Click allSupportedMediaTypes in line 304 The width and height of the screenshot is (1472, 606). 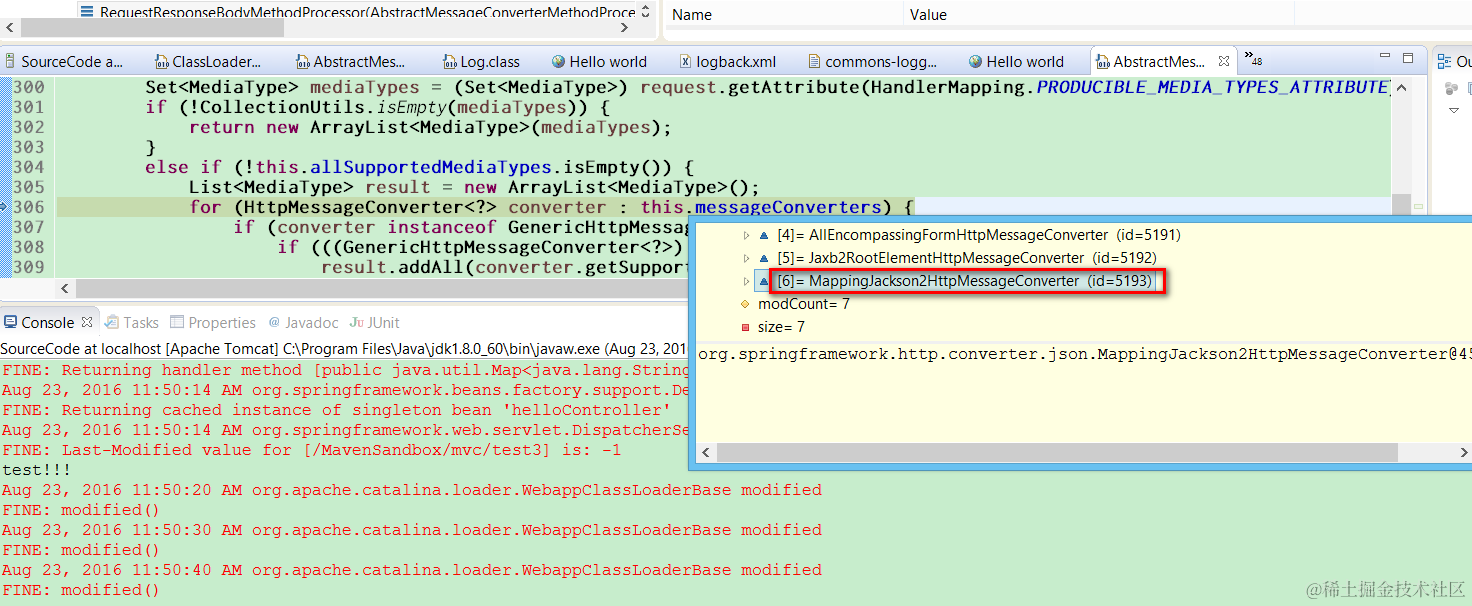click(x=431, y=167)
